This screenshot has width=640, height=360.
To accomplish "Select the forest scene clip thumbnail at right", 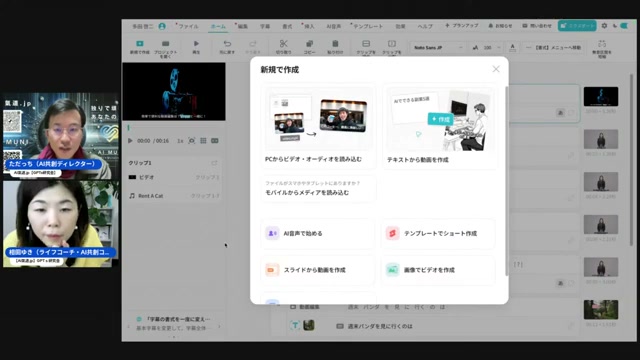I will (x=601, y=309).
